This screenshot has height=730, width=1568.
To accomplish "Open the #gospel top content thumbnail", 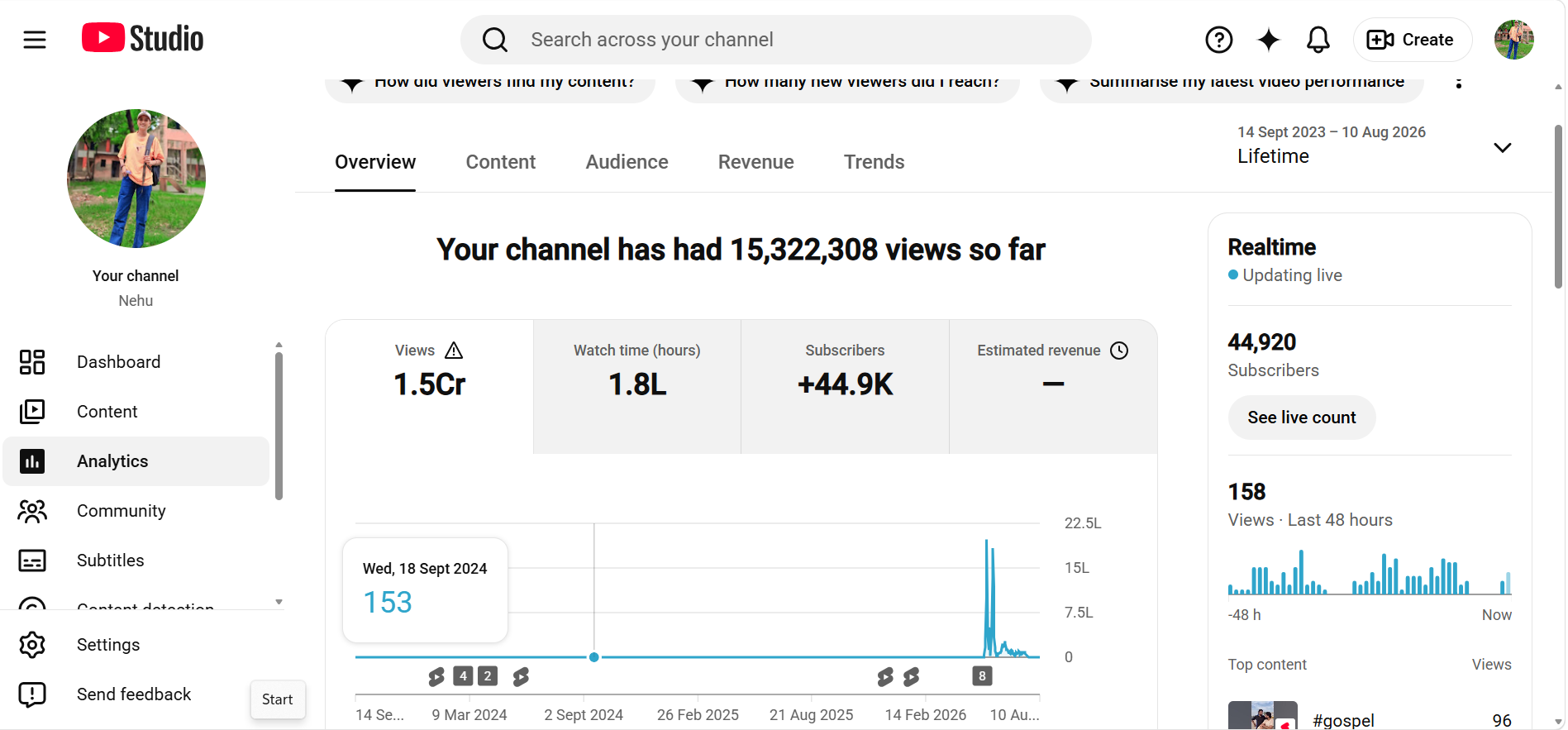I will 1263,716.
